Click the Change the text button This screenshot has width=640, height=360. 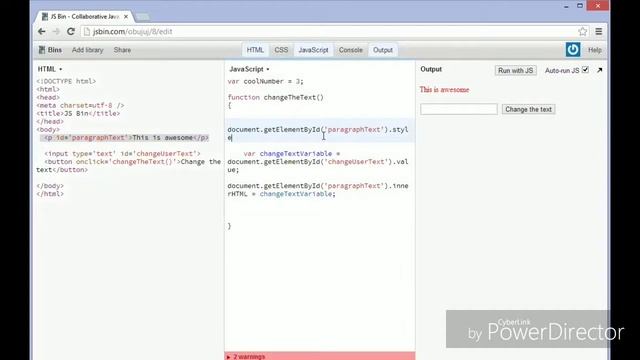tap(529, 109)
